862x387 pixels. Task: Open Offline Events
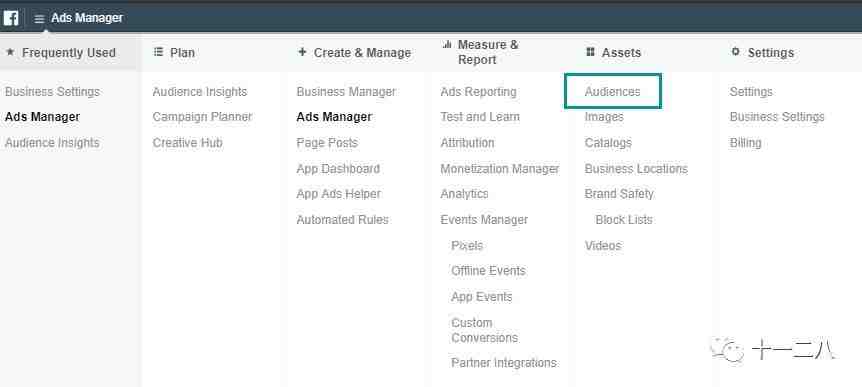pyautogui.click(x=488, y=271)
